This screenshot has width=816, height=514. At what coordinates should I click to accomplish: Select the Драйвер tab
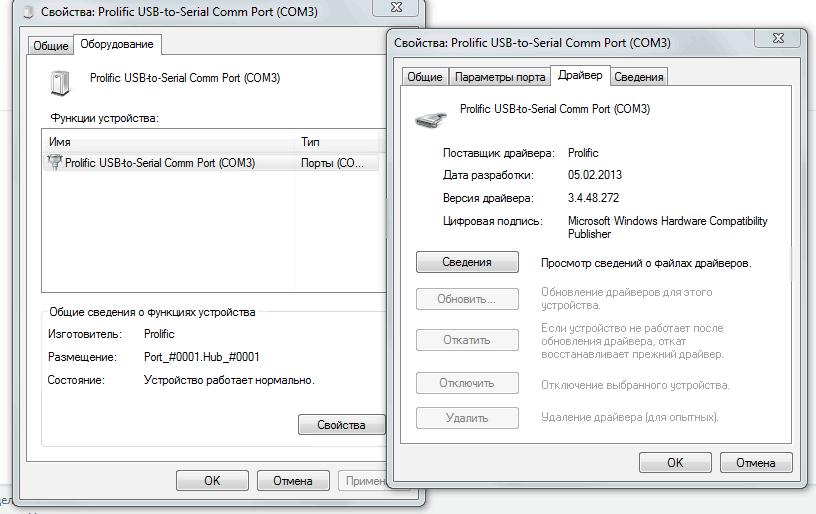point(580,75)
